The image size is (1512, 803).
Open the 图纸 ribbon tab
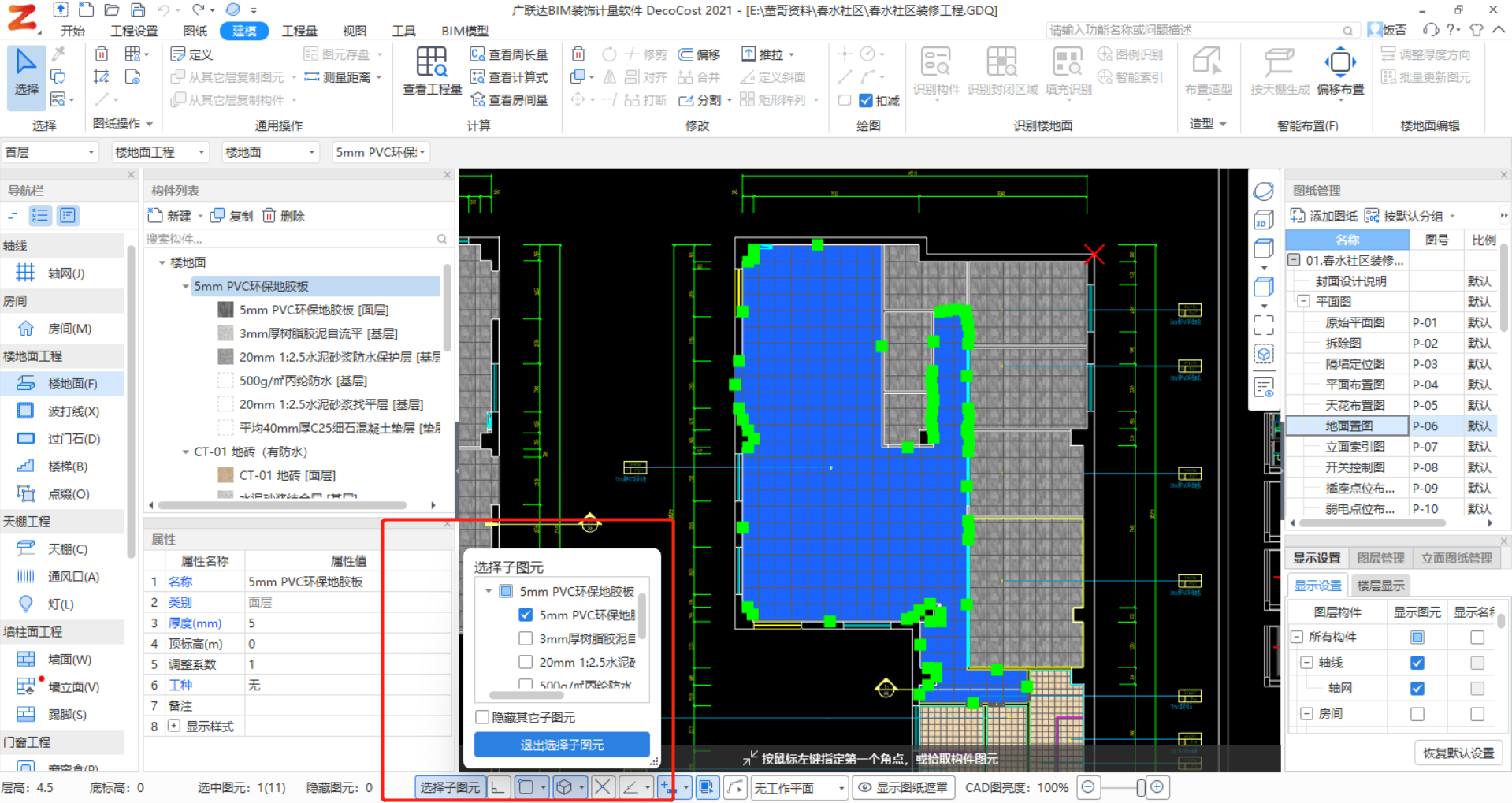click(x=195, y=31)
